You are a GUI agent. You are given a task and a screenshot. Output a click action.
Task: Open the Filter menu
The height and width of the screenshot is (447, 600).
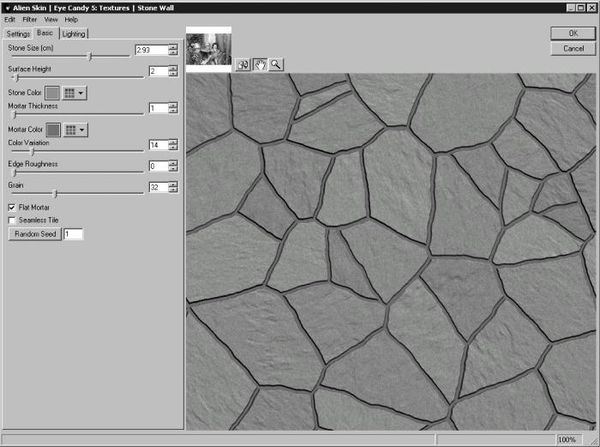(x=29, y=19)
